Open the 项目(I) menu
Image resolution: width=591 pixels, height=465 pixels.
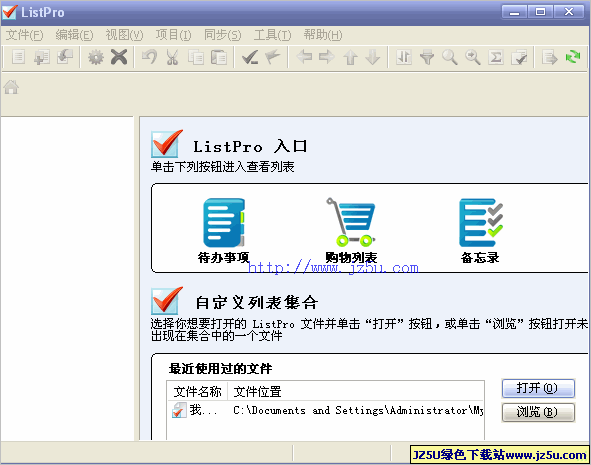pyautogui.click(x=173, y=35)
